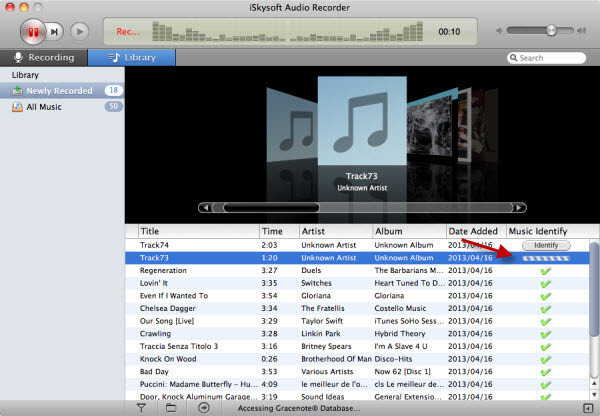Mute via the low-volume speaker icon
The image size is (600, 416).
coord(499,31)
